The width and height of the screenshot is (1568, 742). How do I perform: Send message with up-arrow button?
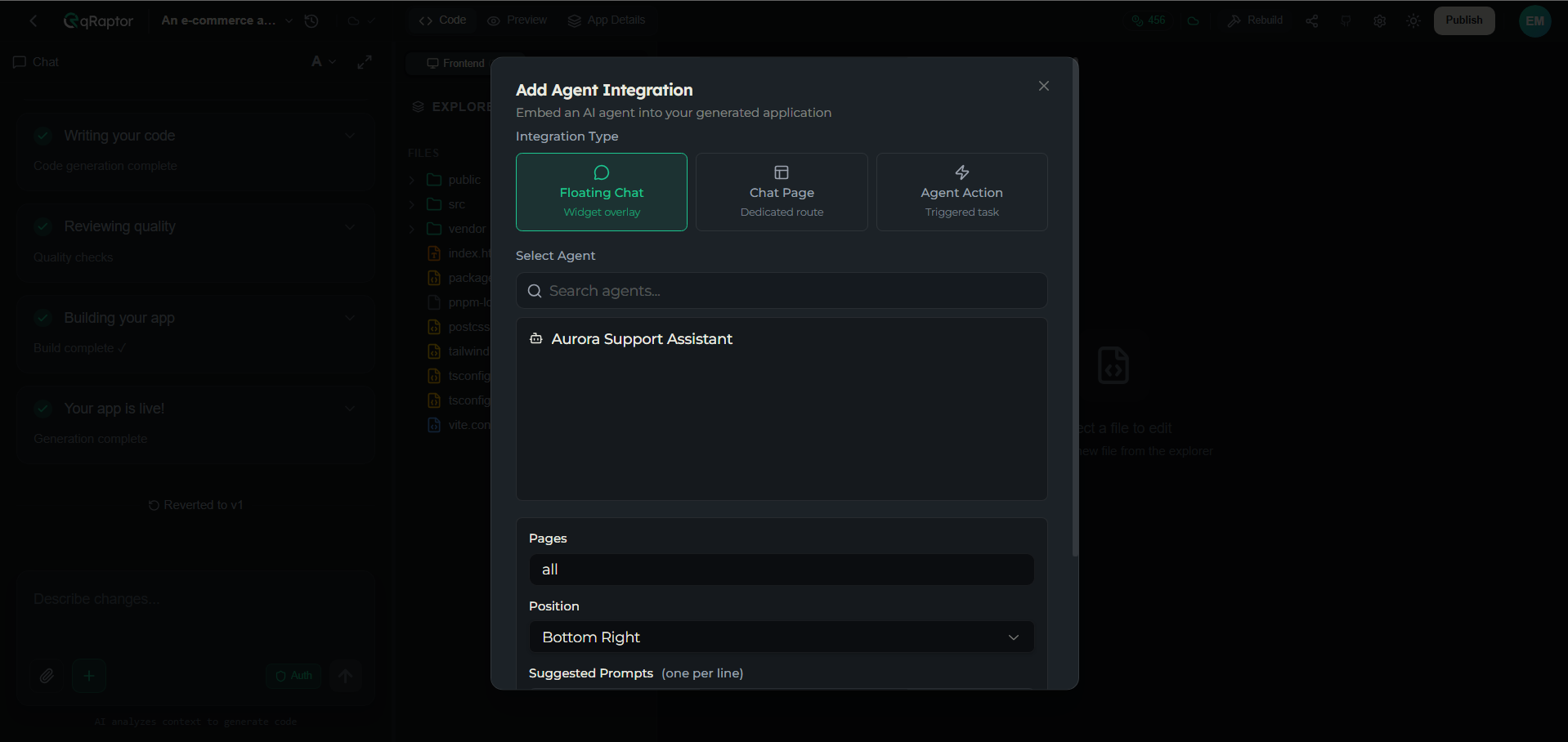[346, 676]
